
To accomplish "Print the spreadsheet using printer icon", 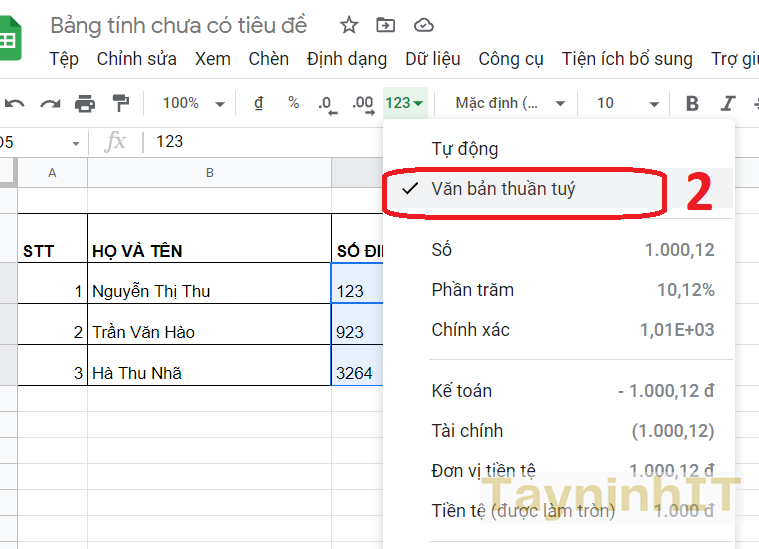I will click(85, 103).
